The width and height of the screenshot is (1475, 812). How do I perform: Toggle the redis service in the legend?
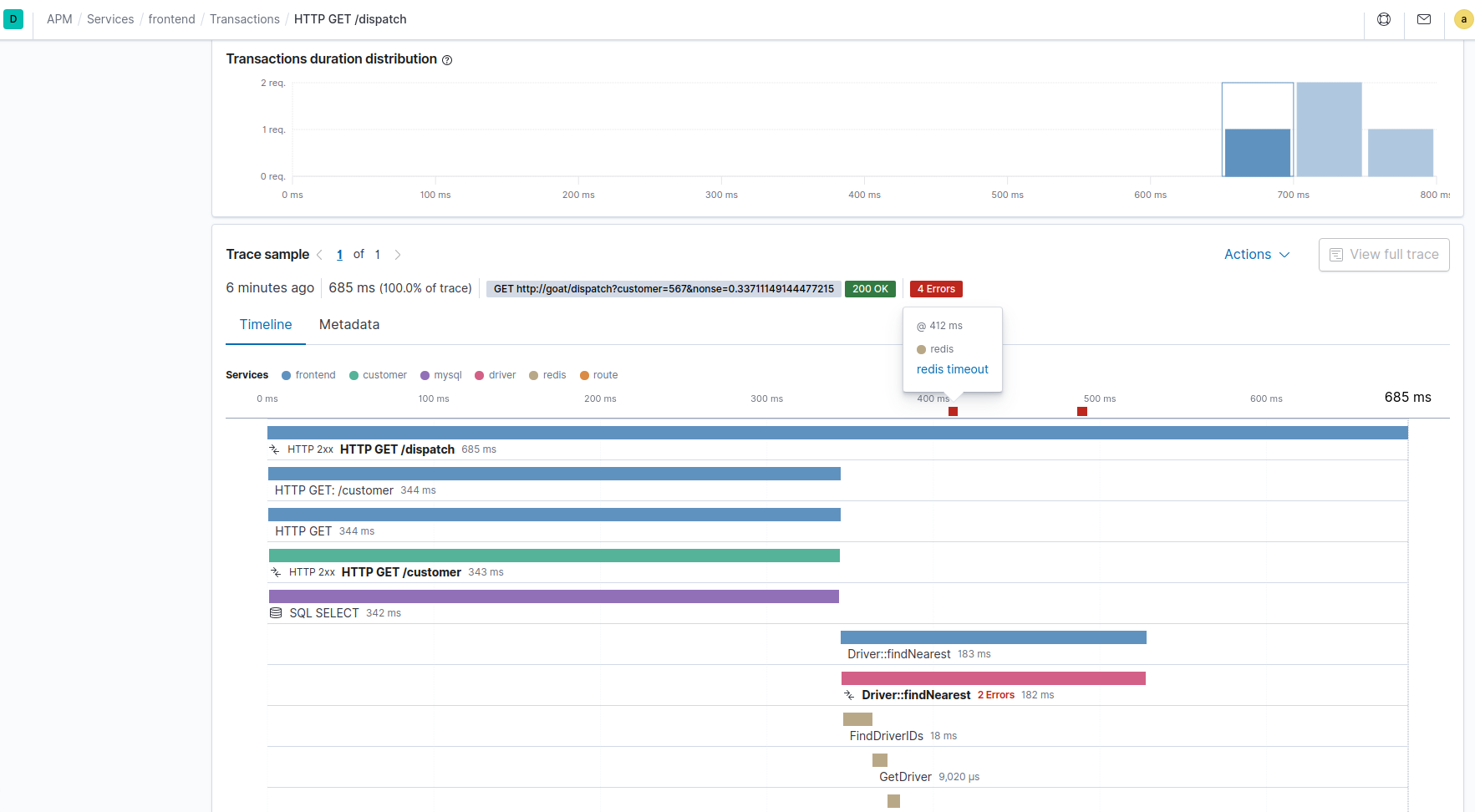click(547, 375)
